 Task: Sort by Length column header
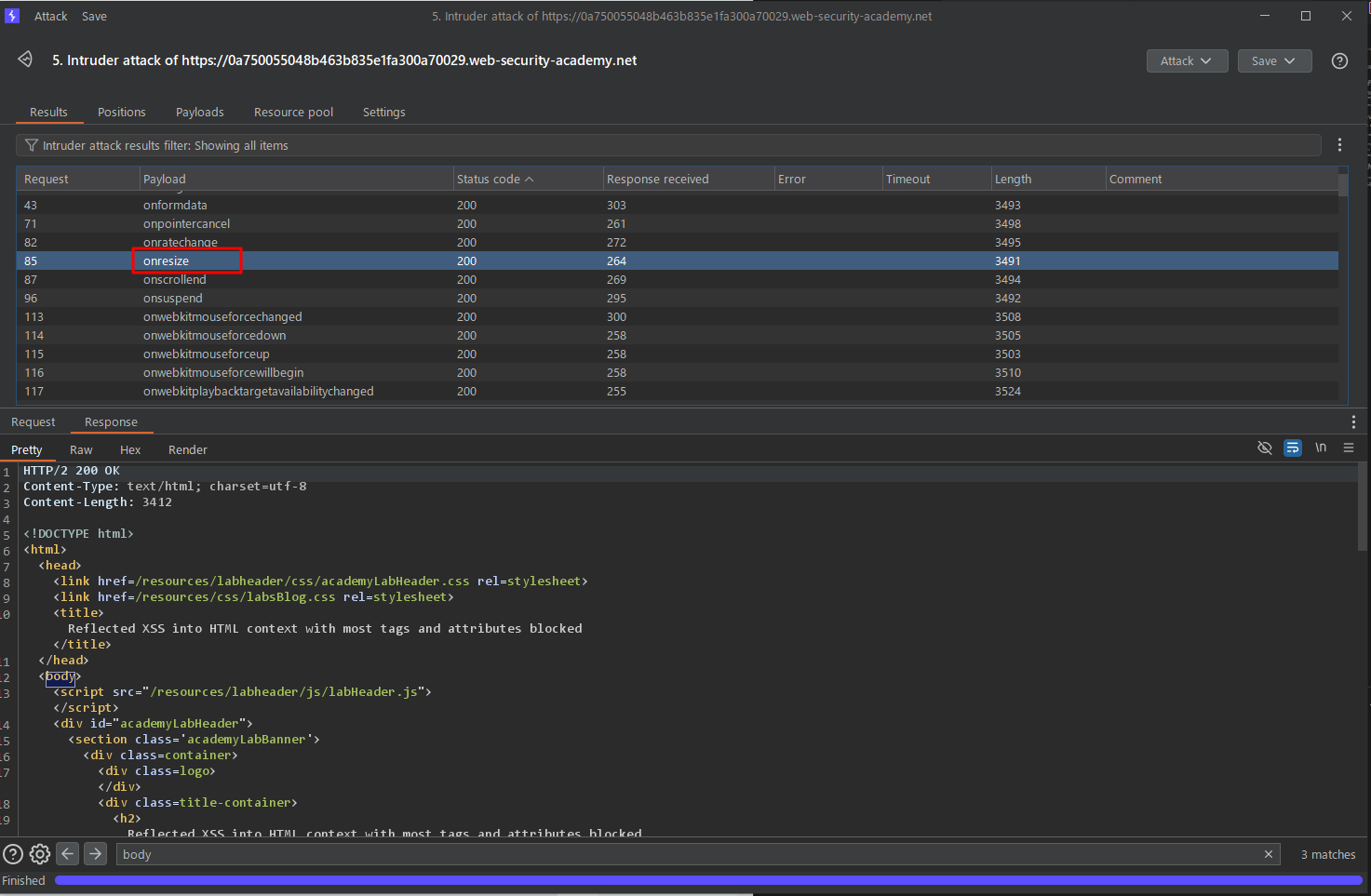[x=1048, y=179]
